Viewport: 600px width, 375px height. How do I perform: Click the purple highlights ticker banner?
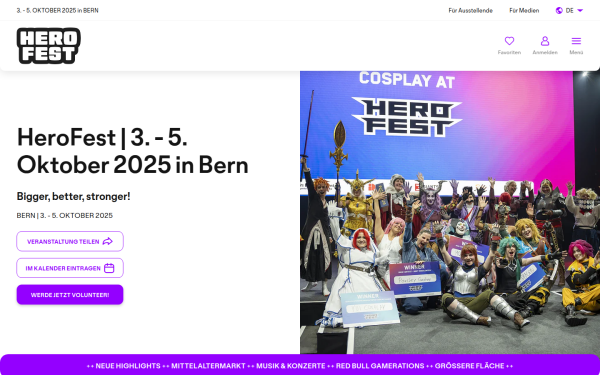click(300, 365)
